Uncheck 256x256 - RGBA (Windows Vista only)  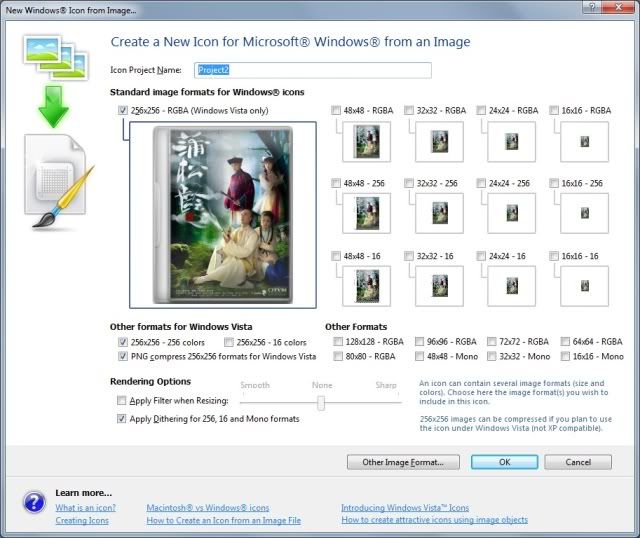coord(122,110)
